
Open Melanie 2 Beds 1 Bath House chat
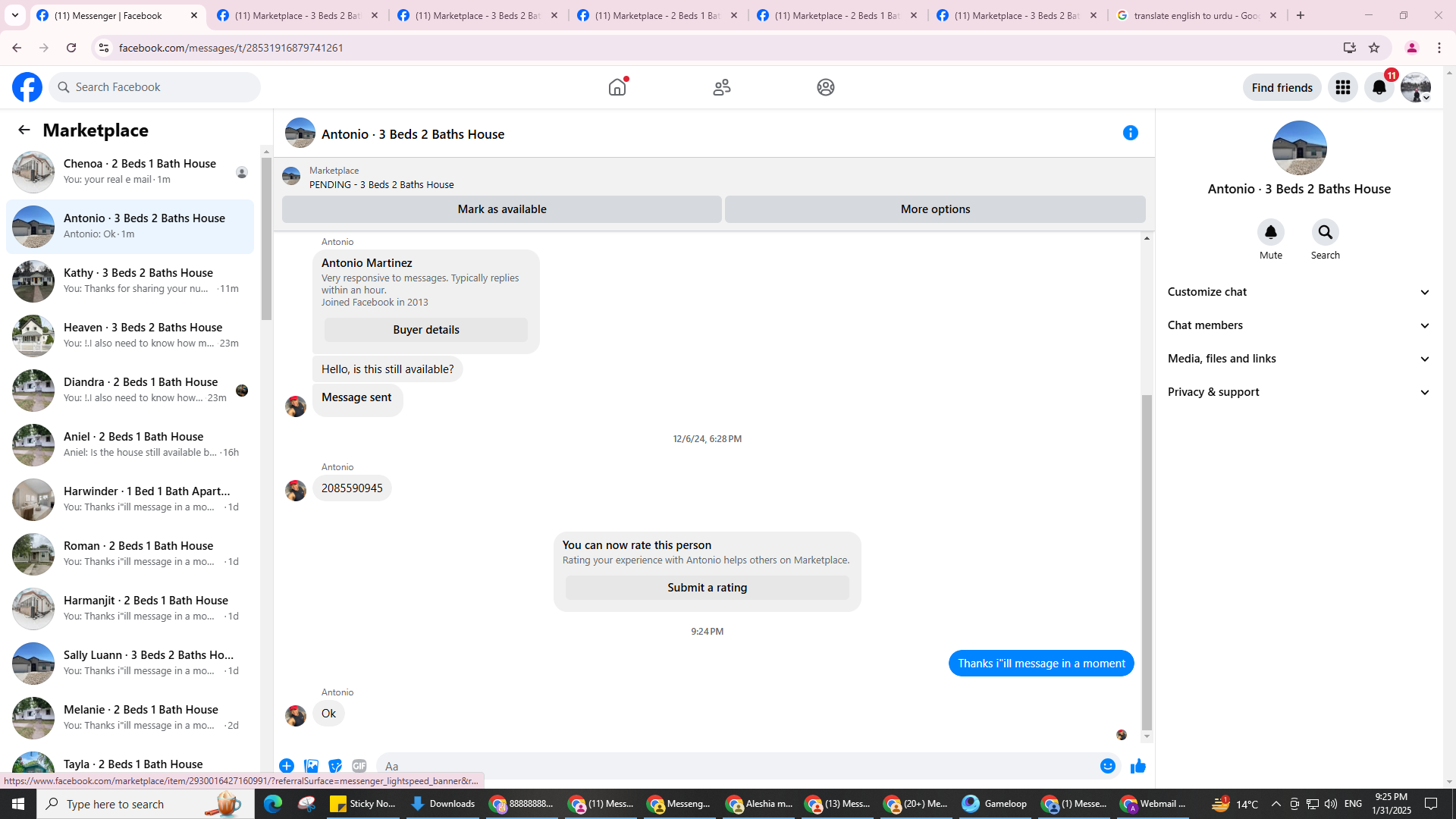tap(130, 718)
